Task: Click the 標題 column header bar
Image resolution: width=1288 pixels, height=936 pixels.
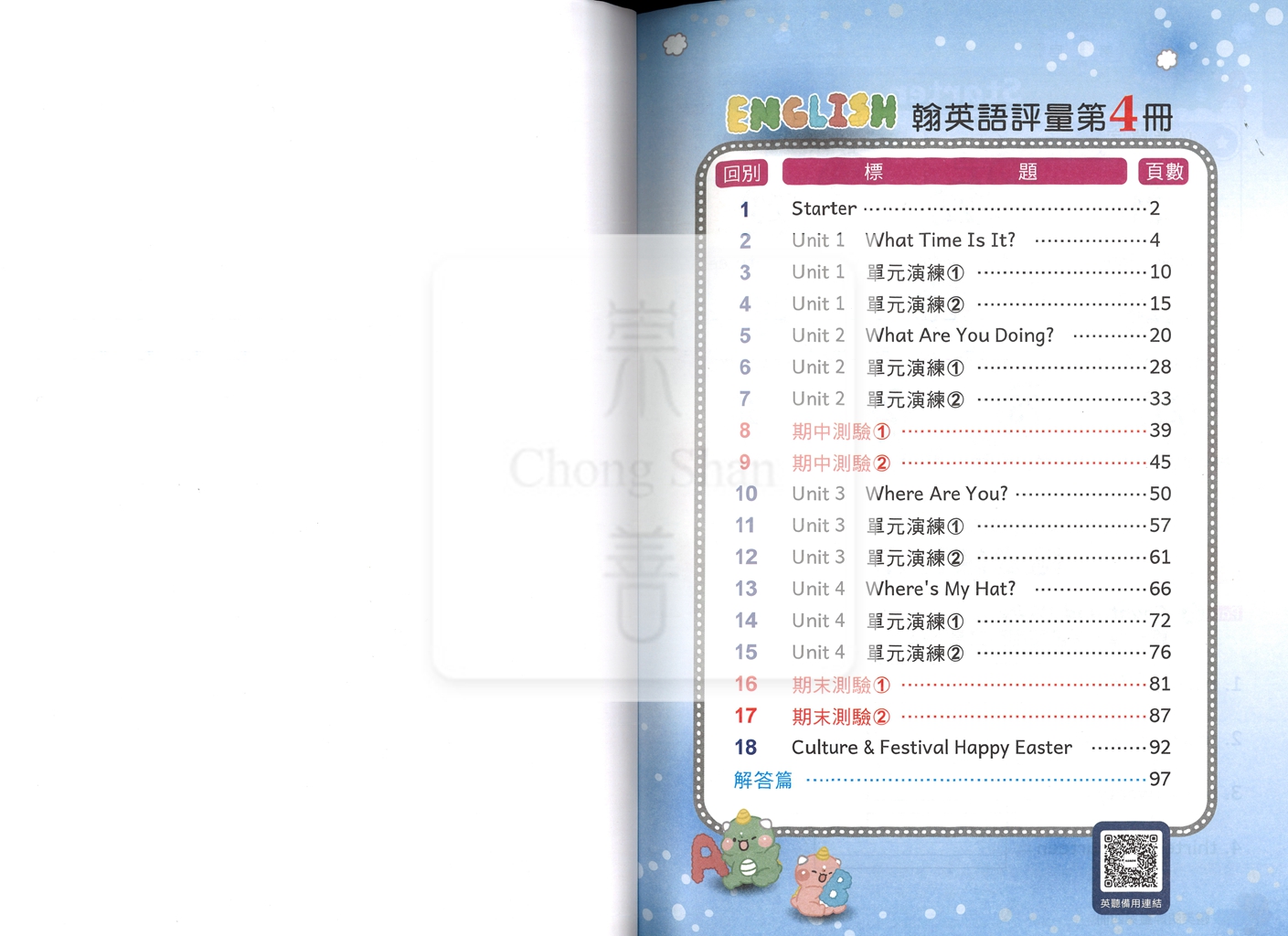Action: tap(954, 171)
